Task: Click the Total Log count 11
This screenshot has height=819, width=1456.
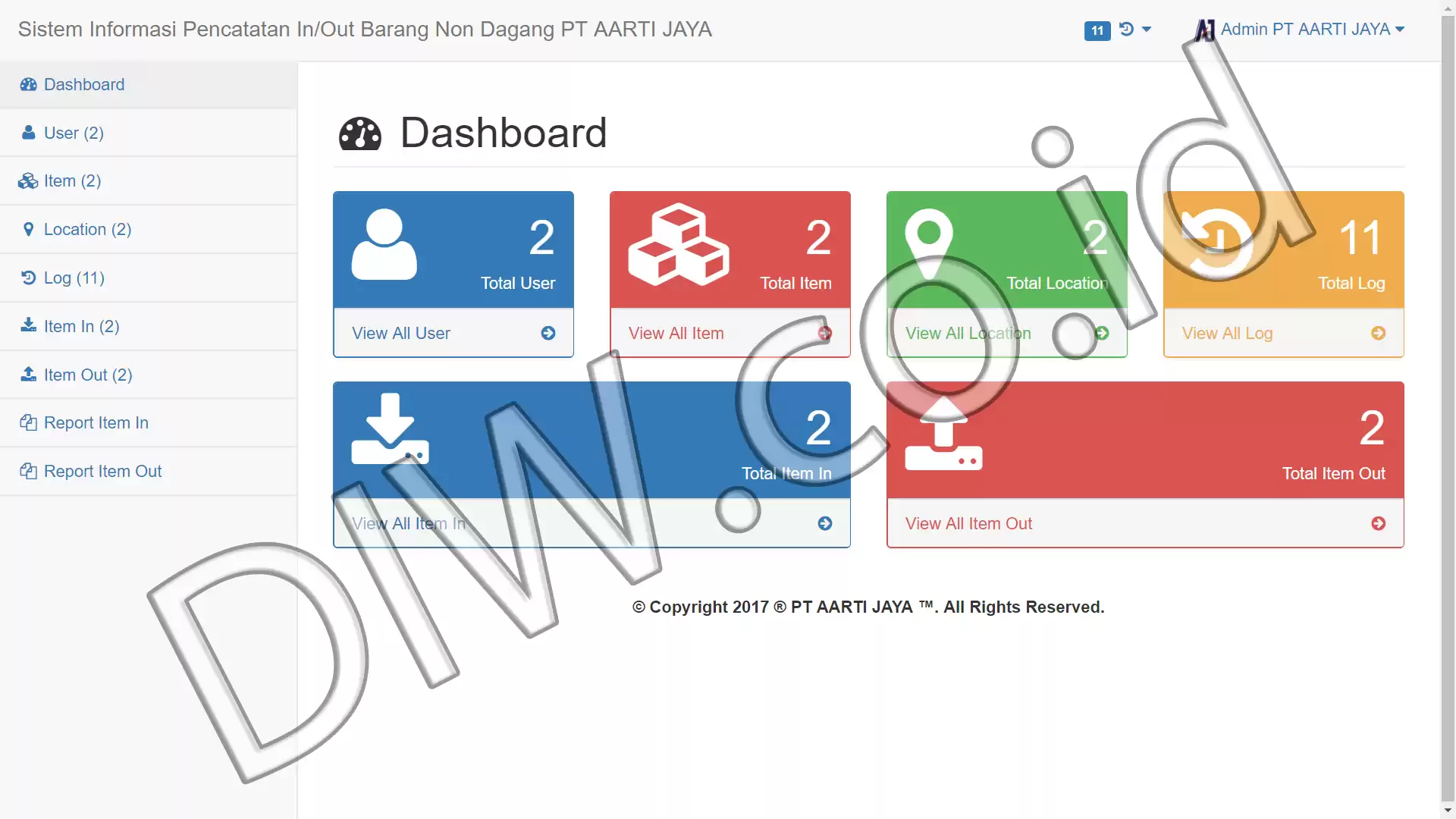Action: click(1361, 237)
